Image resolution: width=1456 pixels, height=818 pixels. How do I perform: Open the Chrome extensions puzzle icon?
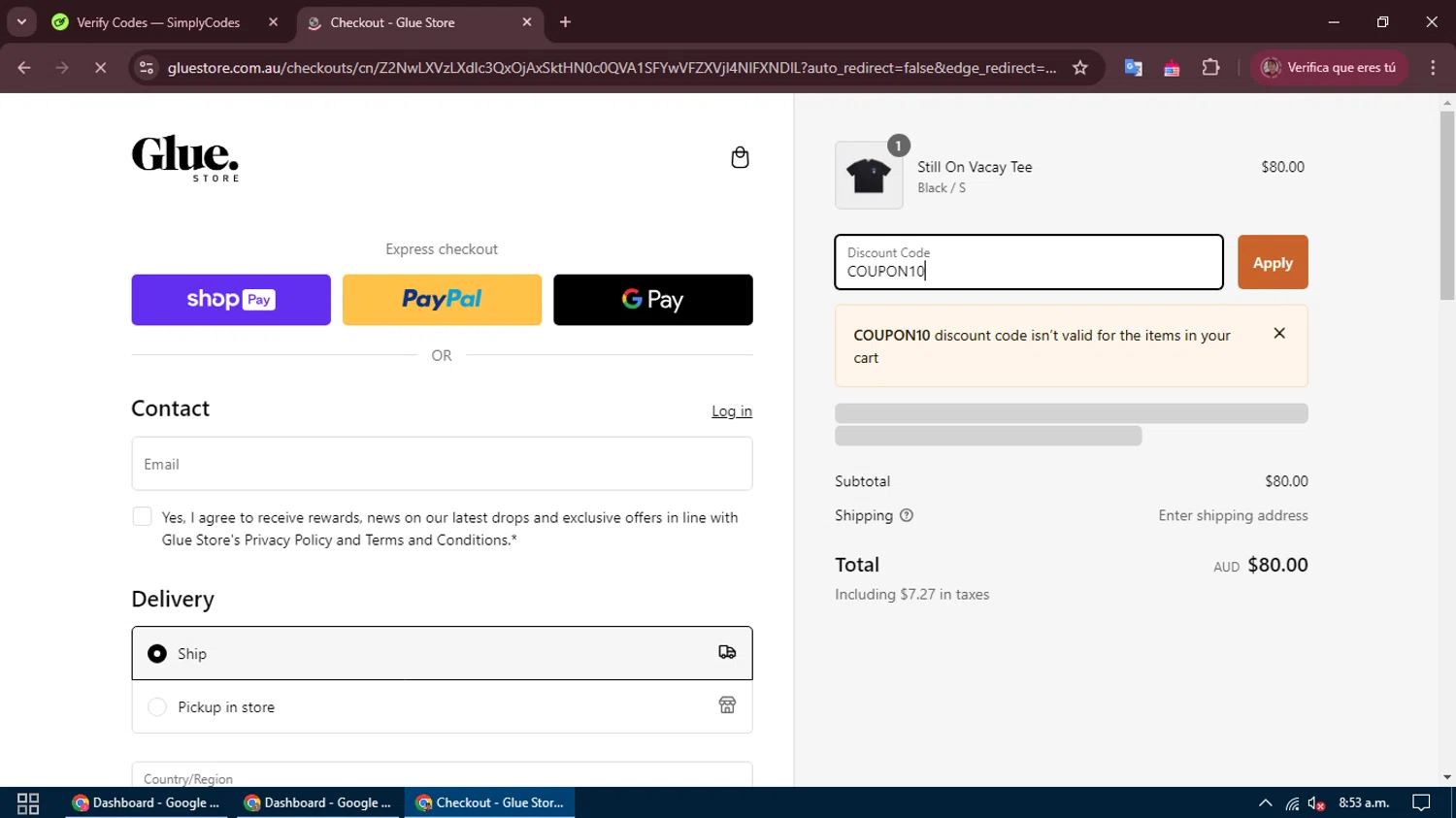tap(1210, 68)
